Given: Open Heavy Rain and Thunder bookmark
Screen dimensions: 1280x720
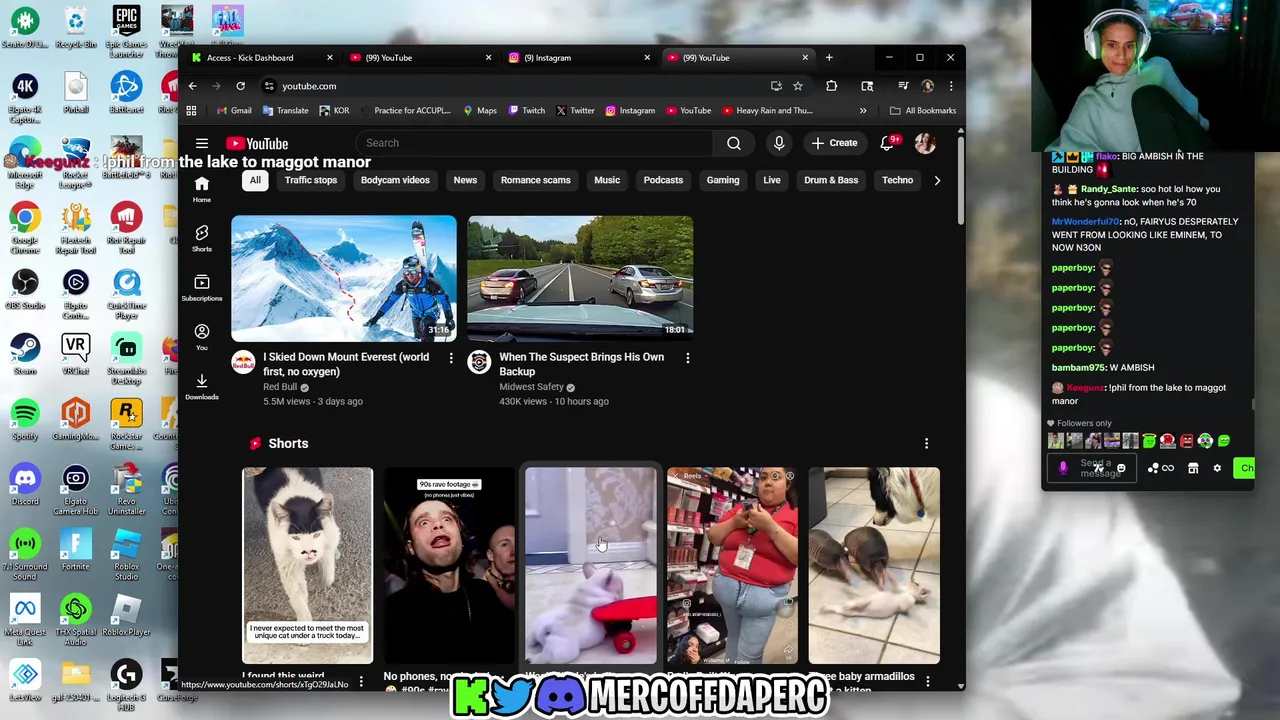Looking at the screenshot, I should [x=767, y=111].
